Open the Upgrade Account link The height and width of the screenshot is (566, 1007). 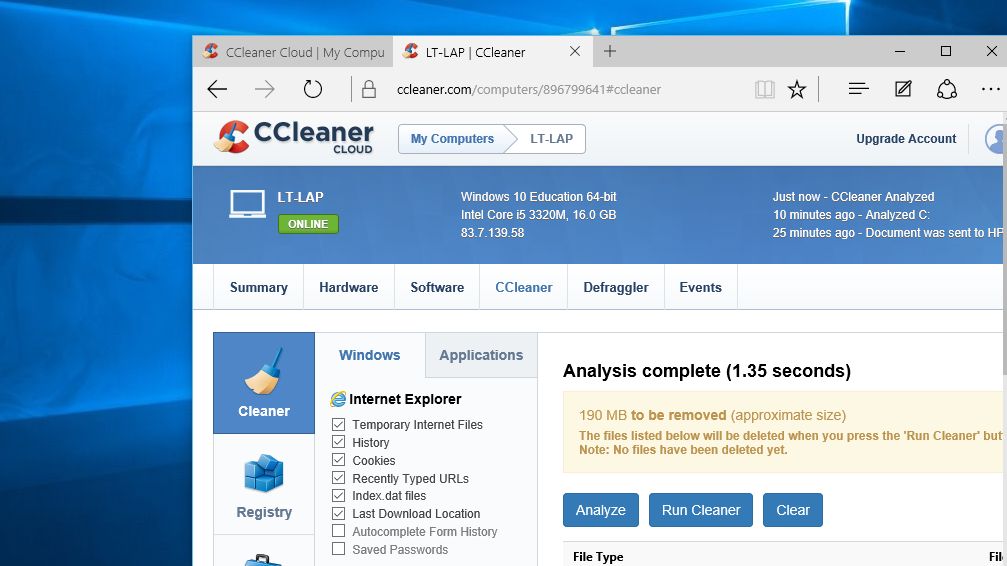906,139
